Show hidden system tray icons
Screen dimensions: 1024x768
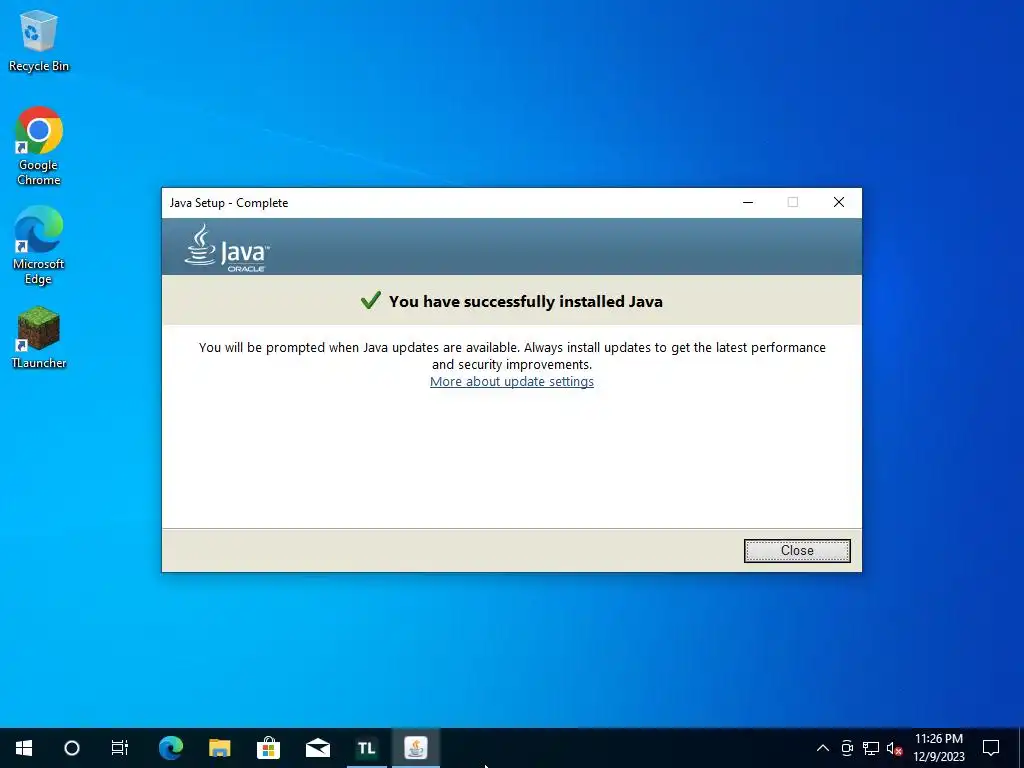point(823,748)
